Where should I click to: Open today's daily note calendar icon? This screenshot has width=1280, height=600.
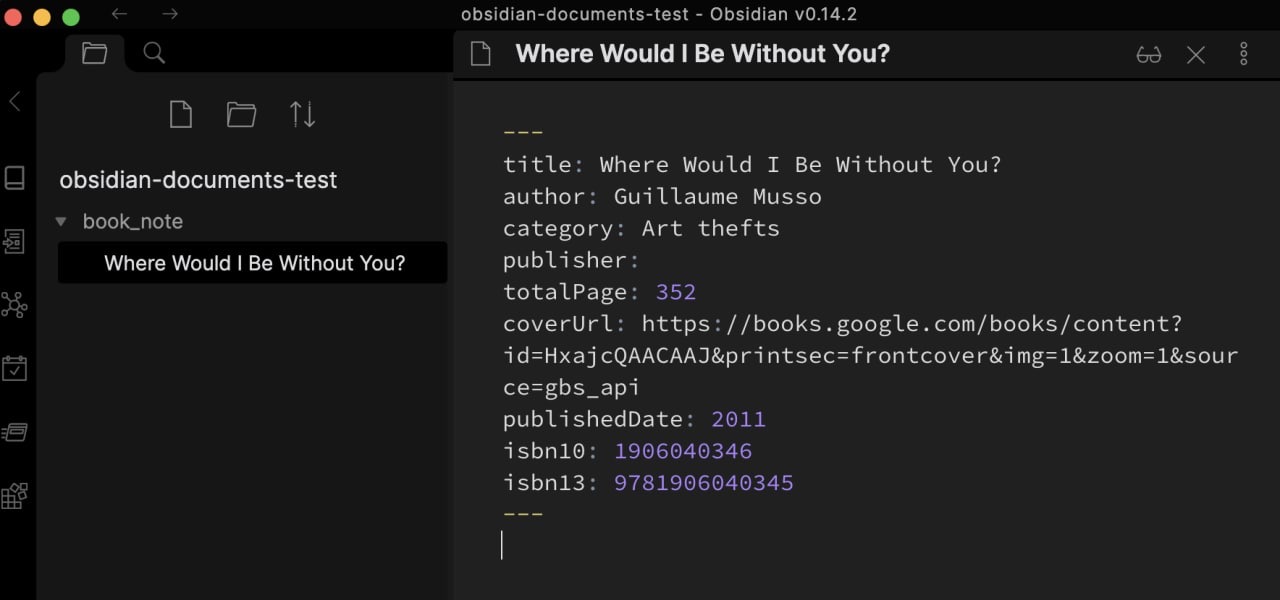tap(15, 368)
